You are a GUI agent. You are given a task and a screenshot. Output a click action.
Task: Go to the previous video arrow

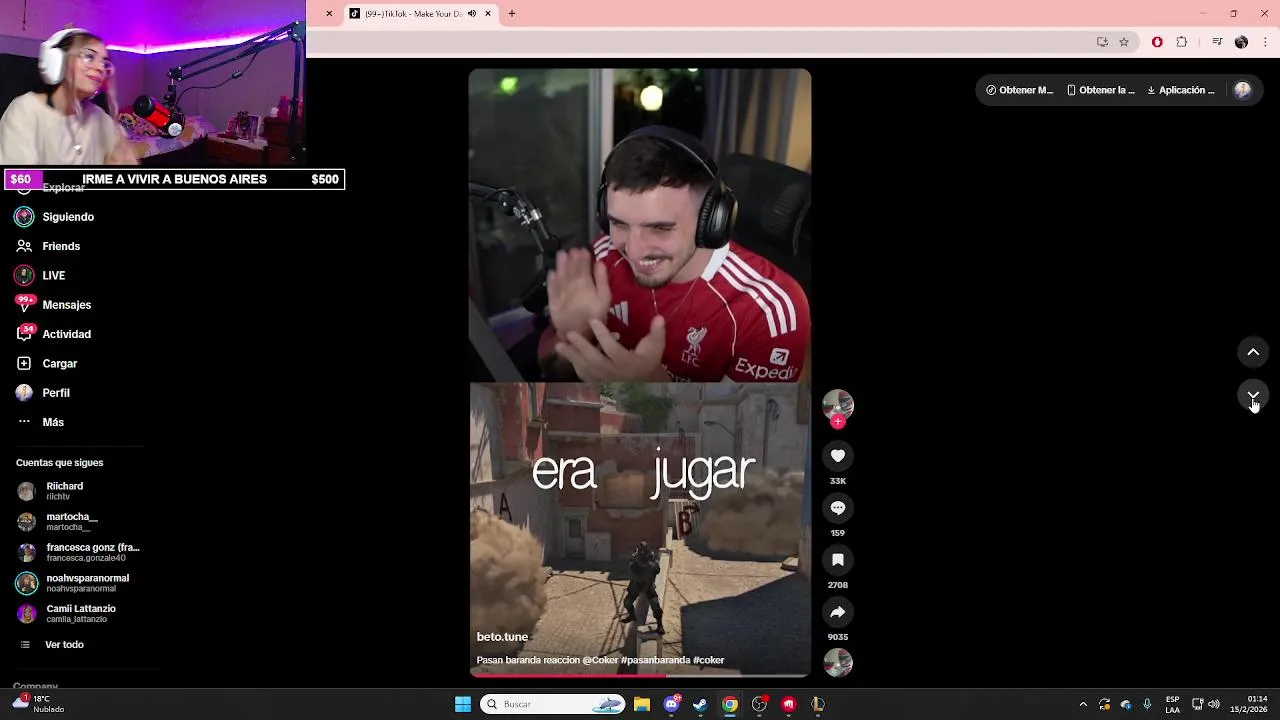[x=1253, y=352]
